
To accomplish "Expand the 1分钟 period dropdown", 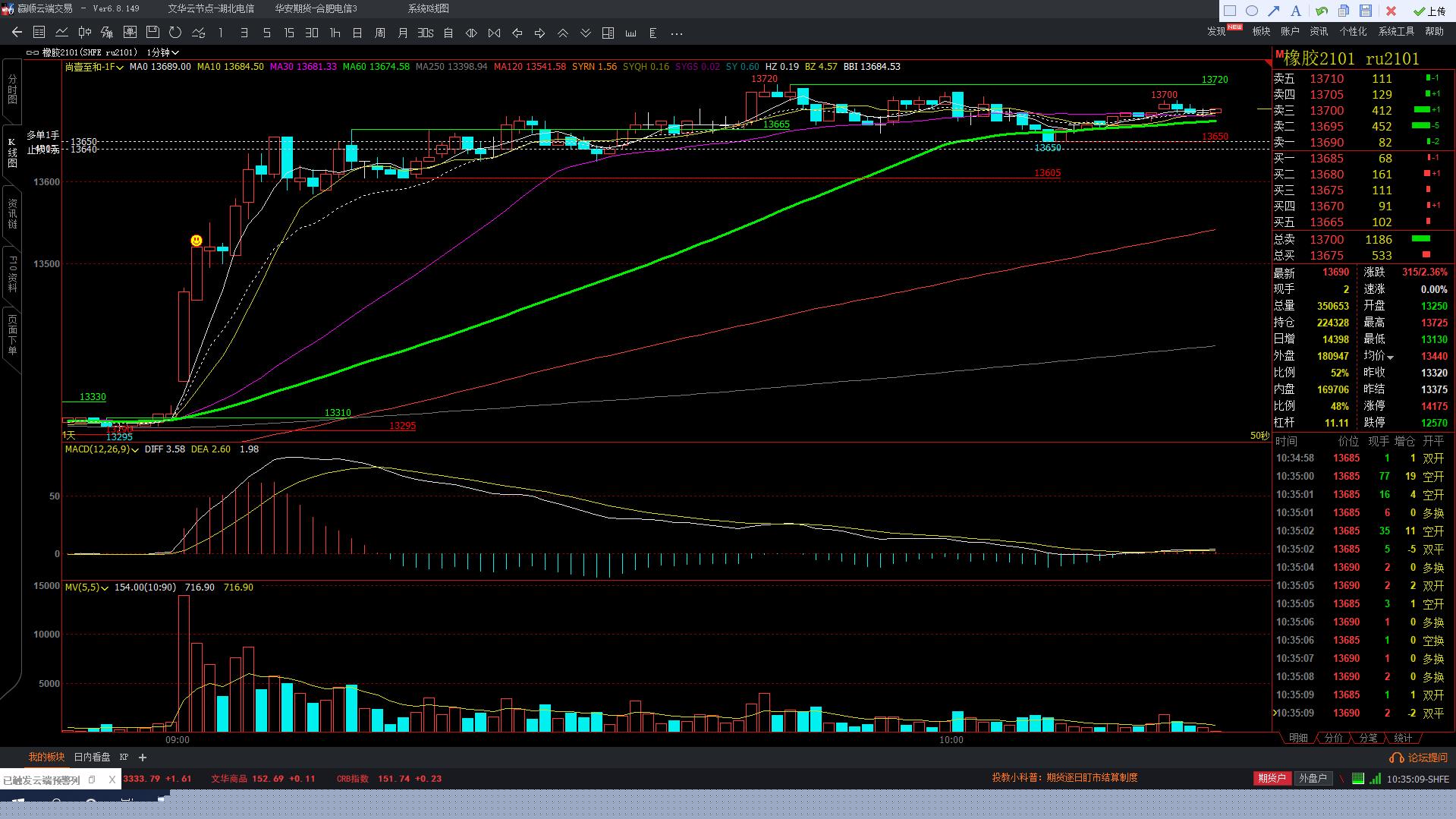I will tap(163, 52).
